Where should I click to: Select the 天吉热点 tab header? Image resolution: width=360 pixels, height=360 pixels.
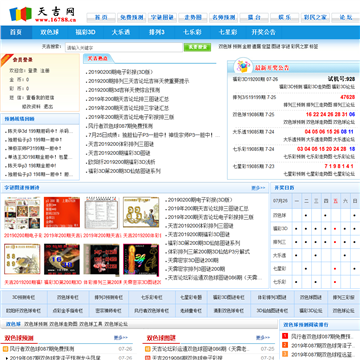coord(98,59)
